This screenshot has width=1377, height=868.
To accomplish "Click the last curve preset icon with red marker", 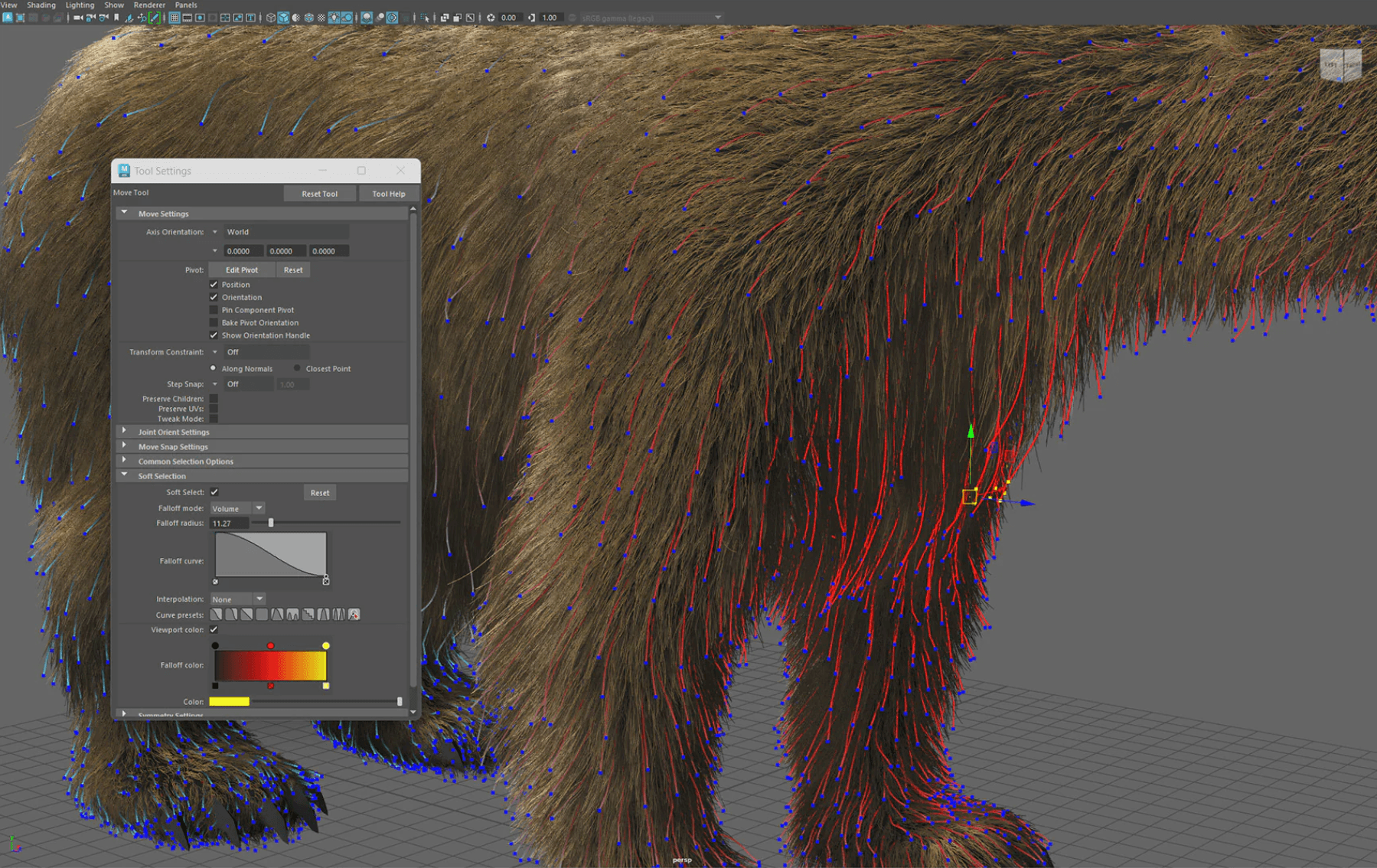I will coord(354,615).
